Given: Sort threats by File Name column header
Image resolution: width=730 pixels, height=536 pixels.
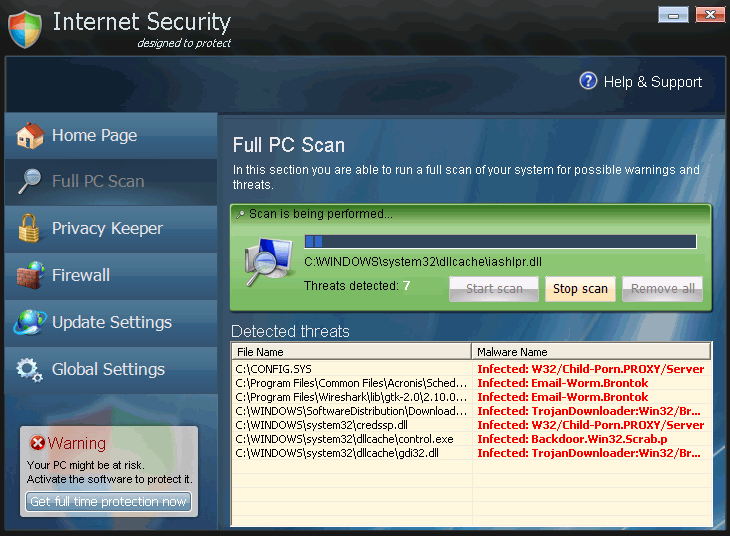Looking at the screenshot, I should pyautogui.click(x=350, y=352).
